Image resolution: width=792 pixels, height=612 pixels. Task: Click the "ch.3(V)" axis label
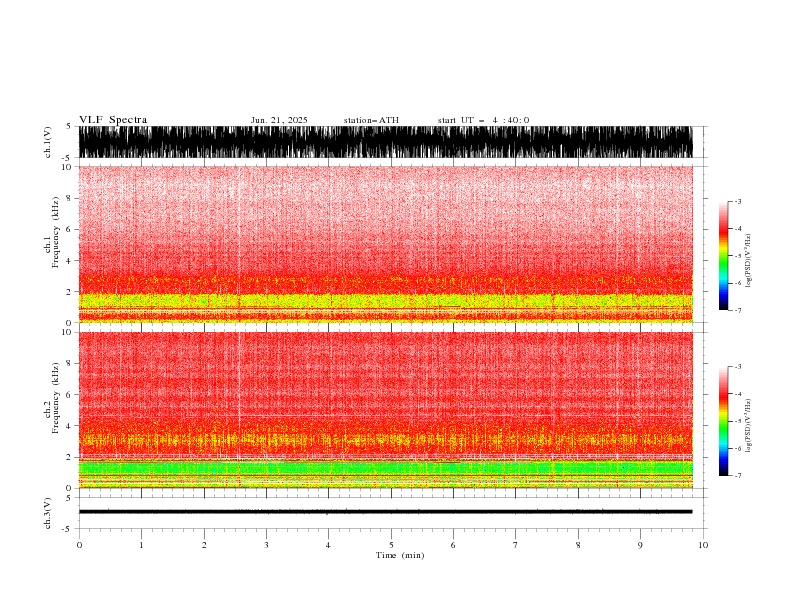(48, 513)
